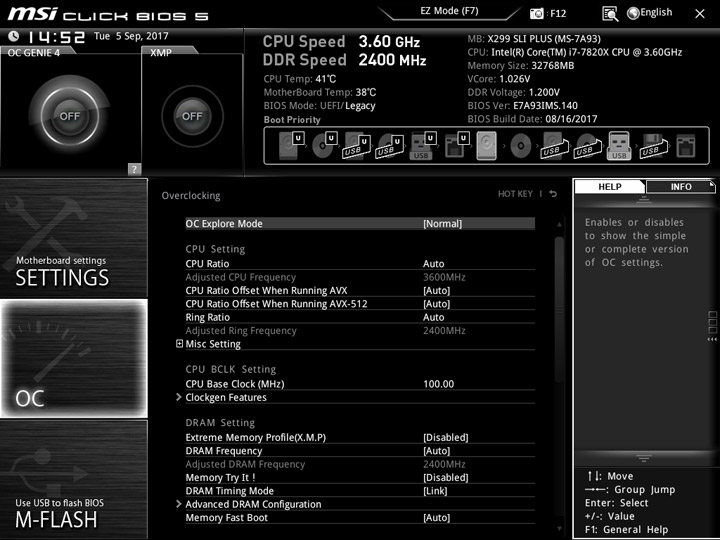Image resolution: width=720 pixels, height=540 pixels.
Task: Click the date Tue 5 Sep, 2017
Action: tap(131, 36)
